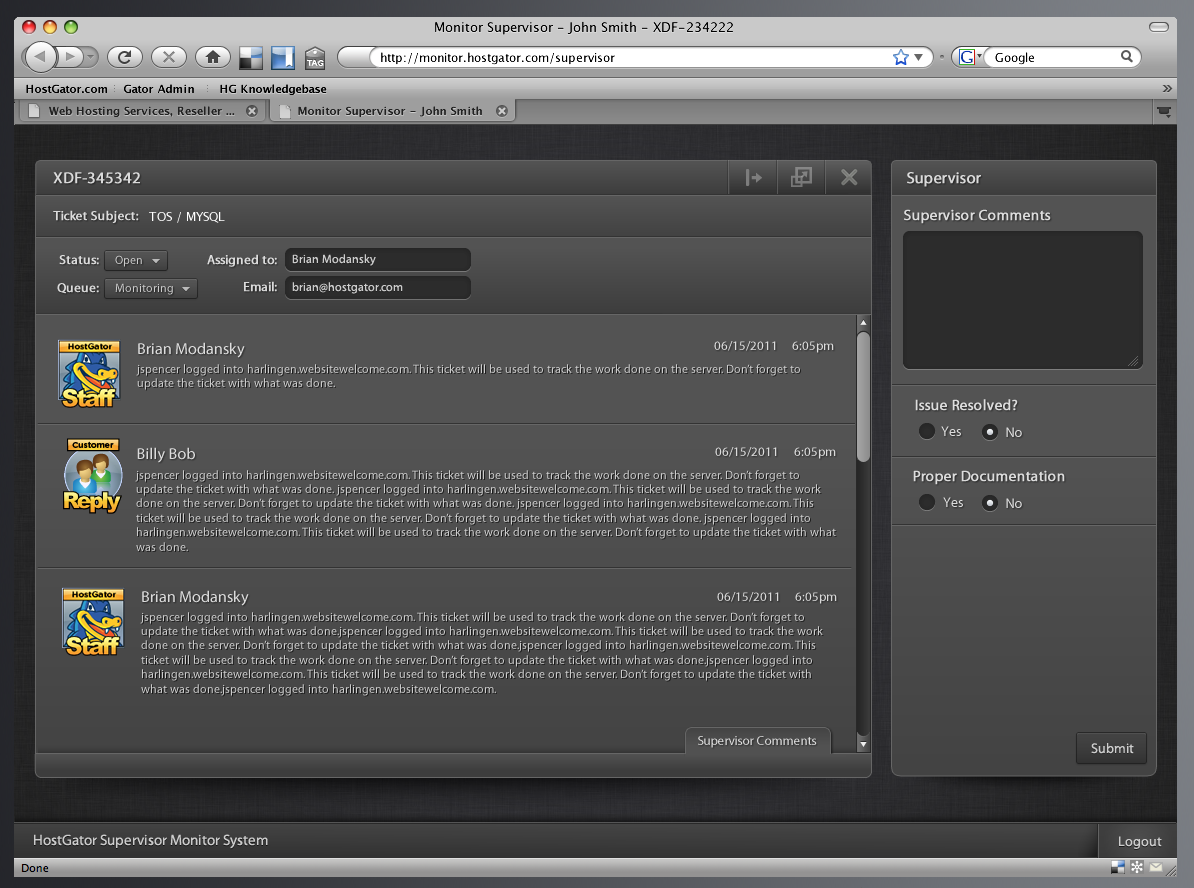The width and height of the screenshot is (1194, 888).
Task: Open the Gator Admin bookmark
Action: (158, 89)
